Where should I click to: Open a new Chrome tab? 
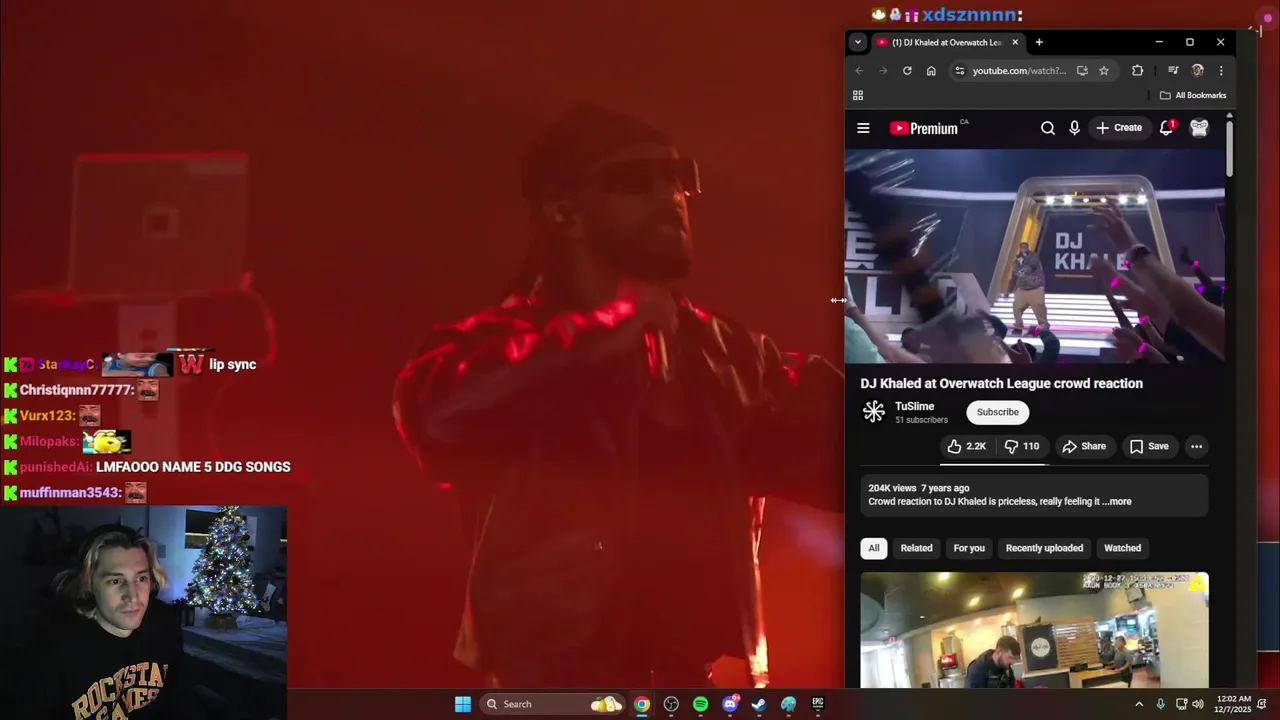[1039, 42]
